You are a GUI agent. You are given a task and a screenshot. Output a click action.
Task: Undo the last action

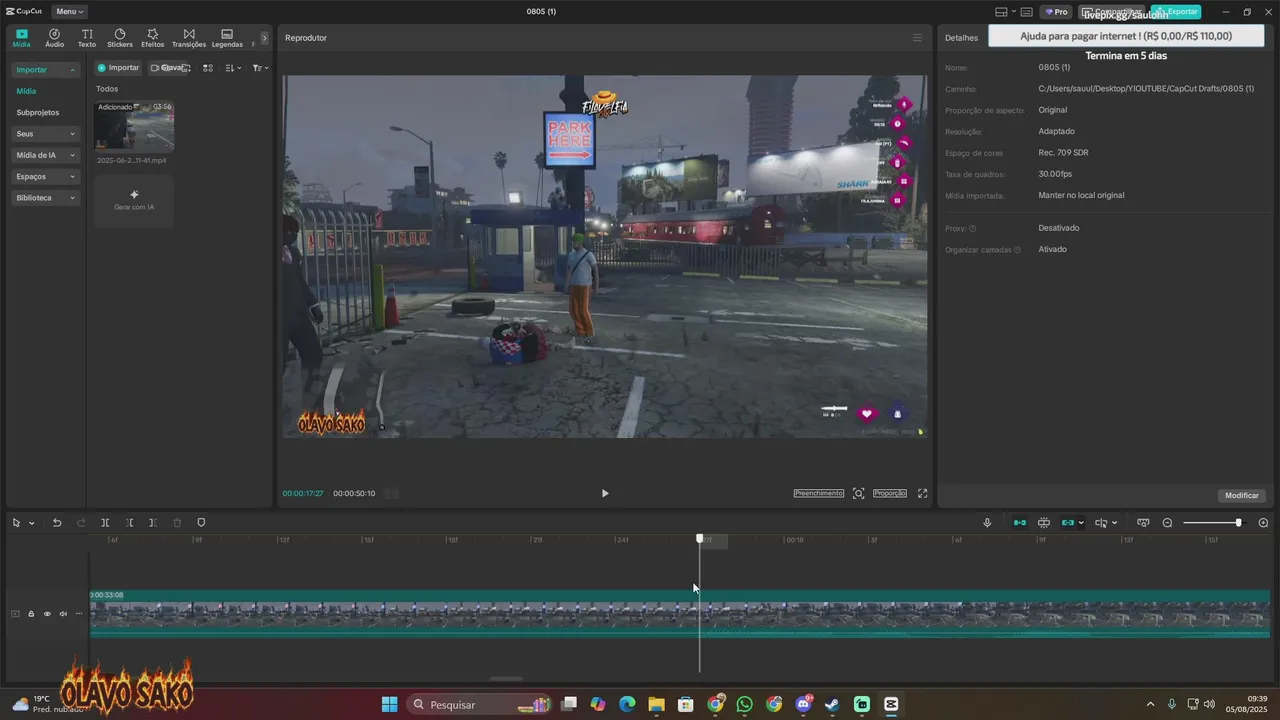click(x=57, y=523)
